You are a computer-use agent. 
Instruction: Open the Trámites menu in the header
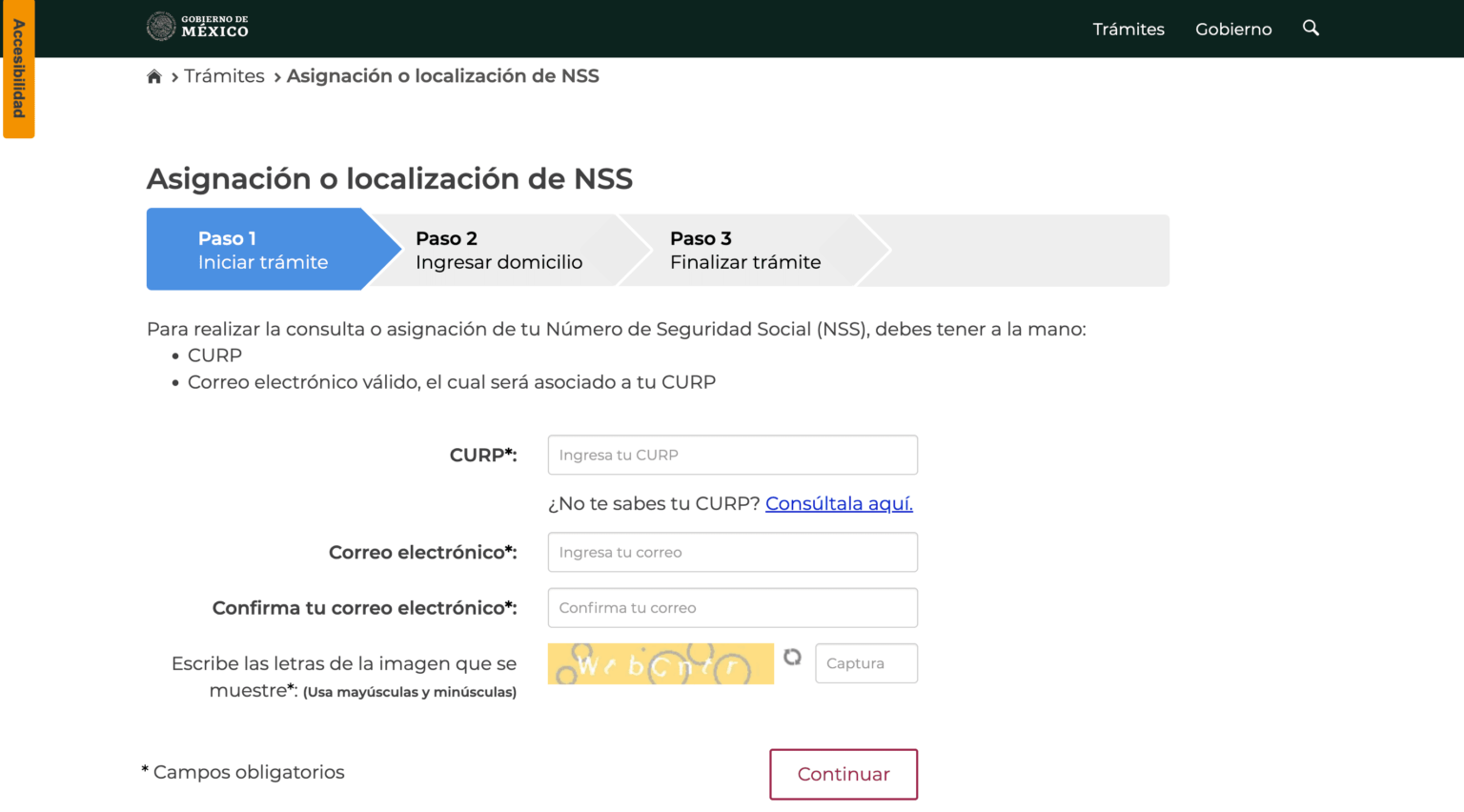coord(1128,30)
